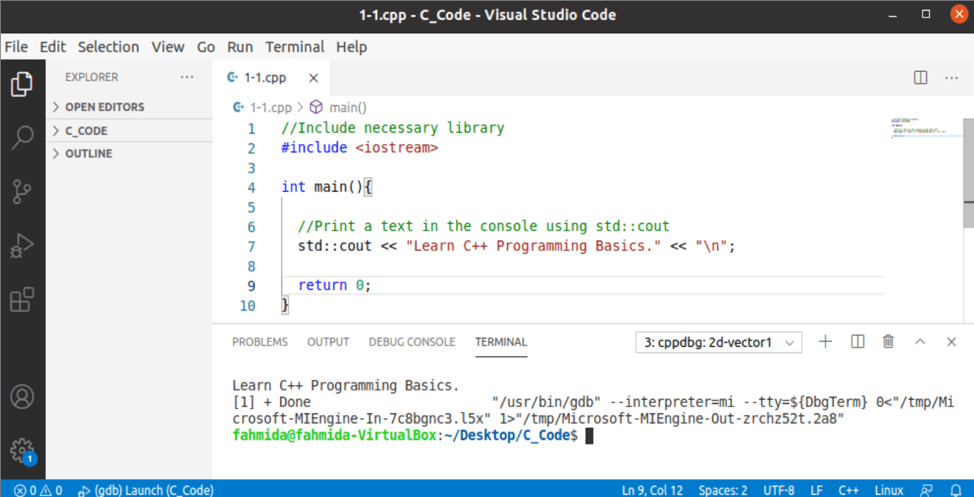Click (gdb) Launch (C_Code) in status bar
This screenshot has width=974, height=497.
pos(145,490)
